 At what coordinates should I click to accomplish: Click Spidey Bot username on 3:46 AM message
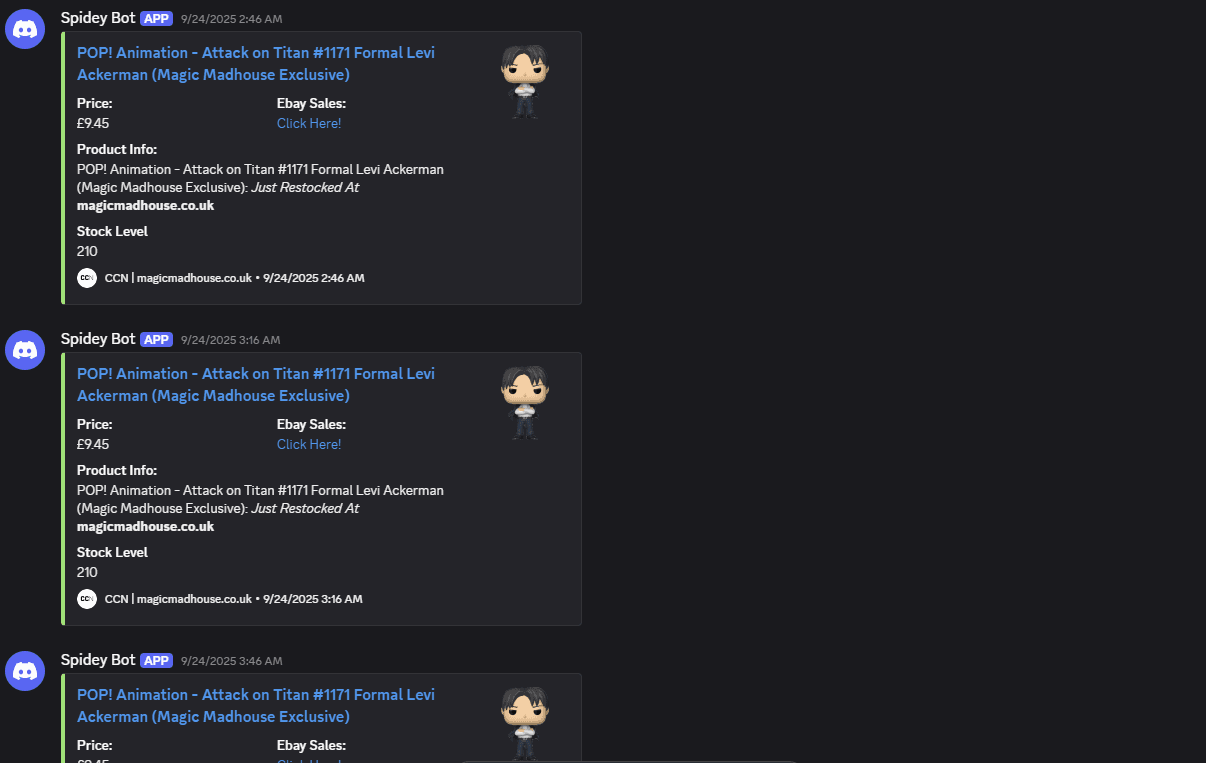pyautogui.click(x=98, y=660)
